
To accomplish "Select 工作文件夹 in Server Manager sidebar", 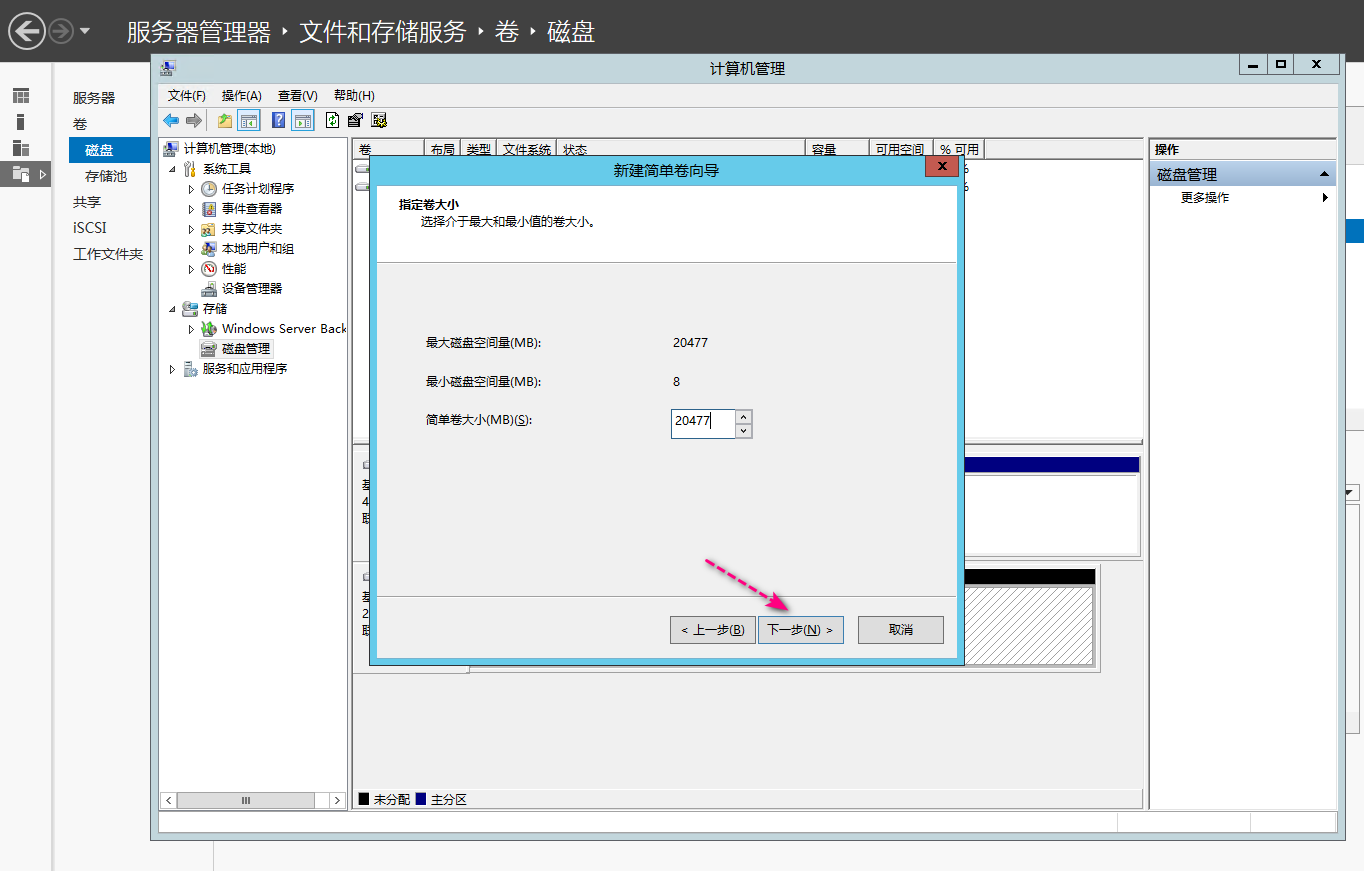I will (x=108, y=254).
